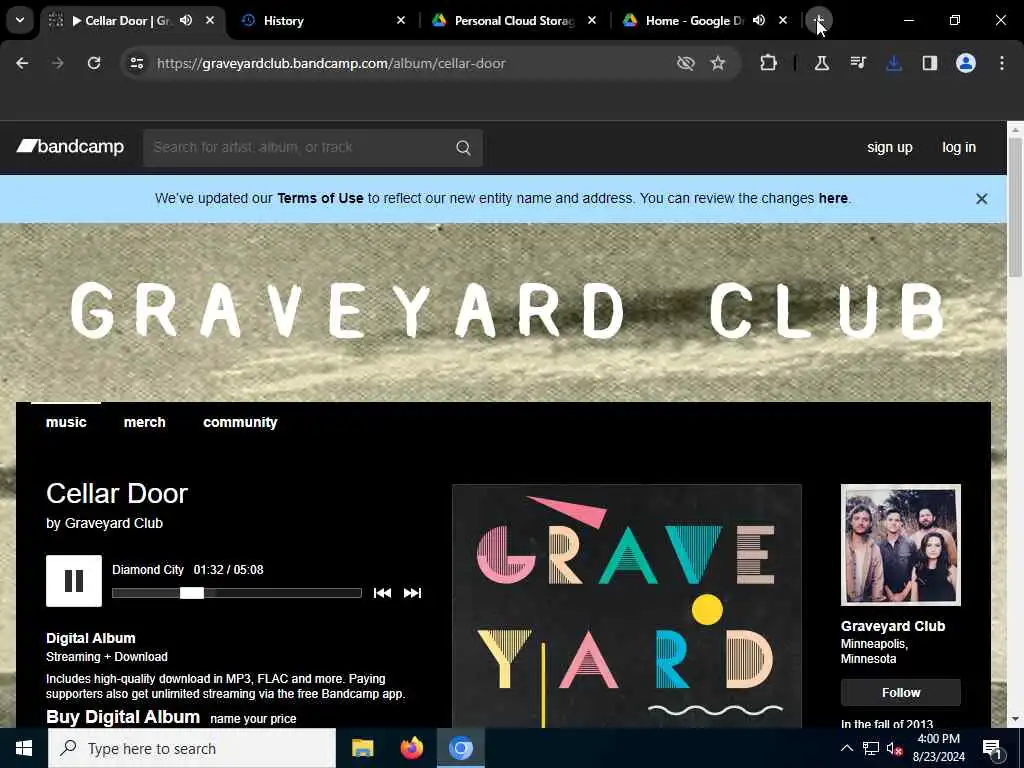This screenshot has width=1024, height=768.
Task: Click the 'here' link in banner
Action: point(833,199)
